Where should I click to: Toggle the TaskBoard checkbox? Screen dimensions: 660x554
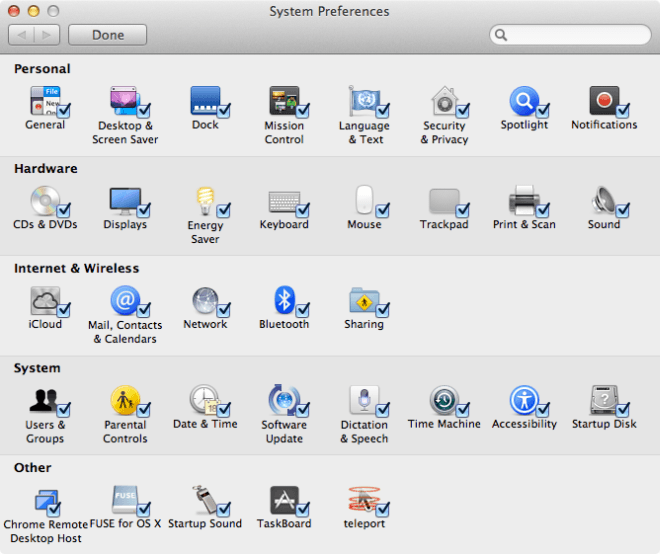point(303,509)
